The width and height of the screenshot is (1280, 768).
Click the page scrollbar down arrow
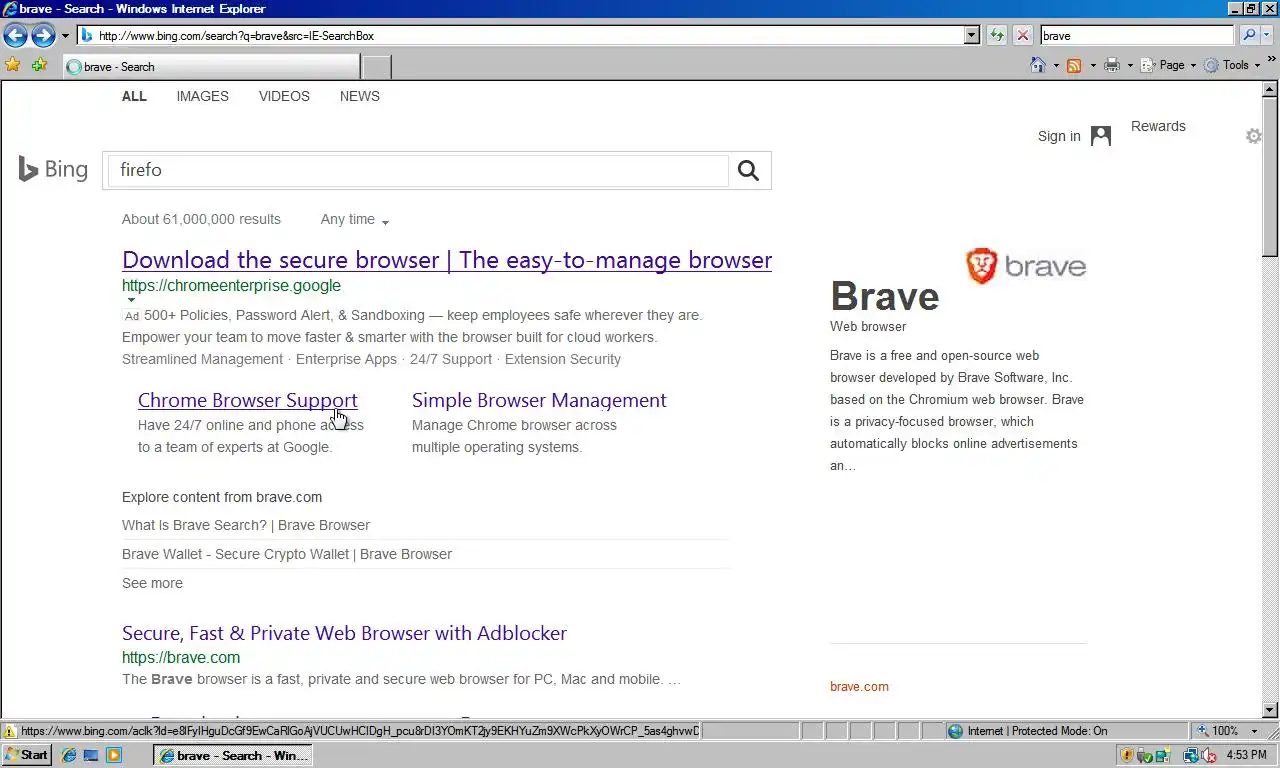pyautogui.click(x=1270, y=710)
